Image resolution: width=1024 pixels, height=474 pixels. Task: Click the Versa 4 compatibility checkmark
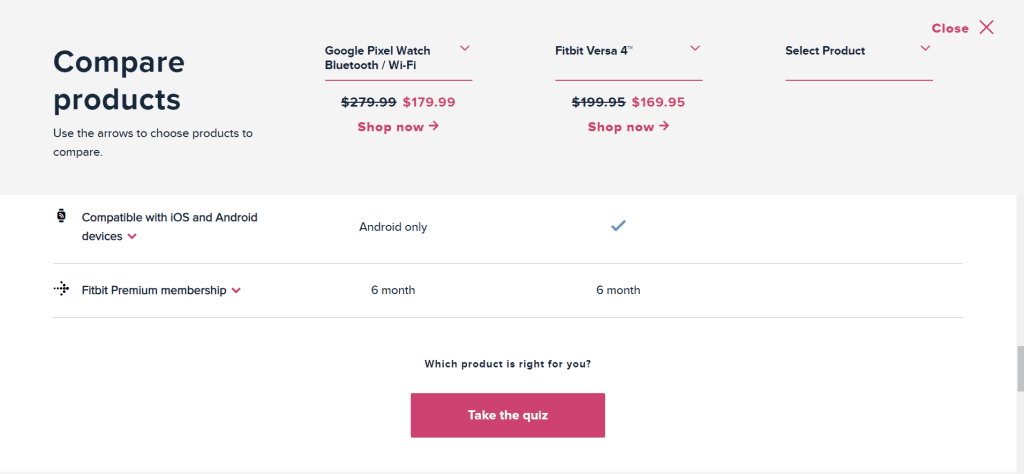pos(618,226)
